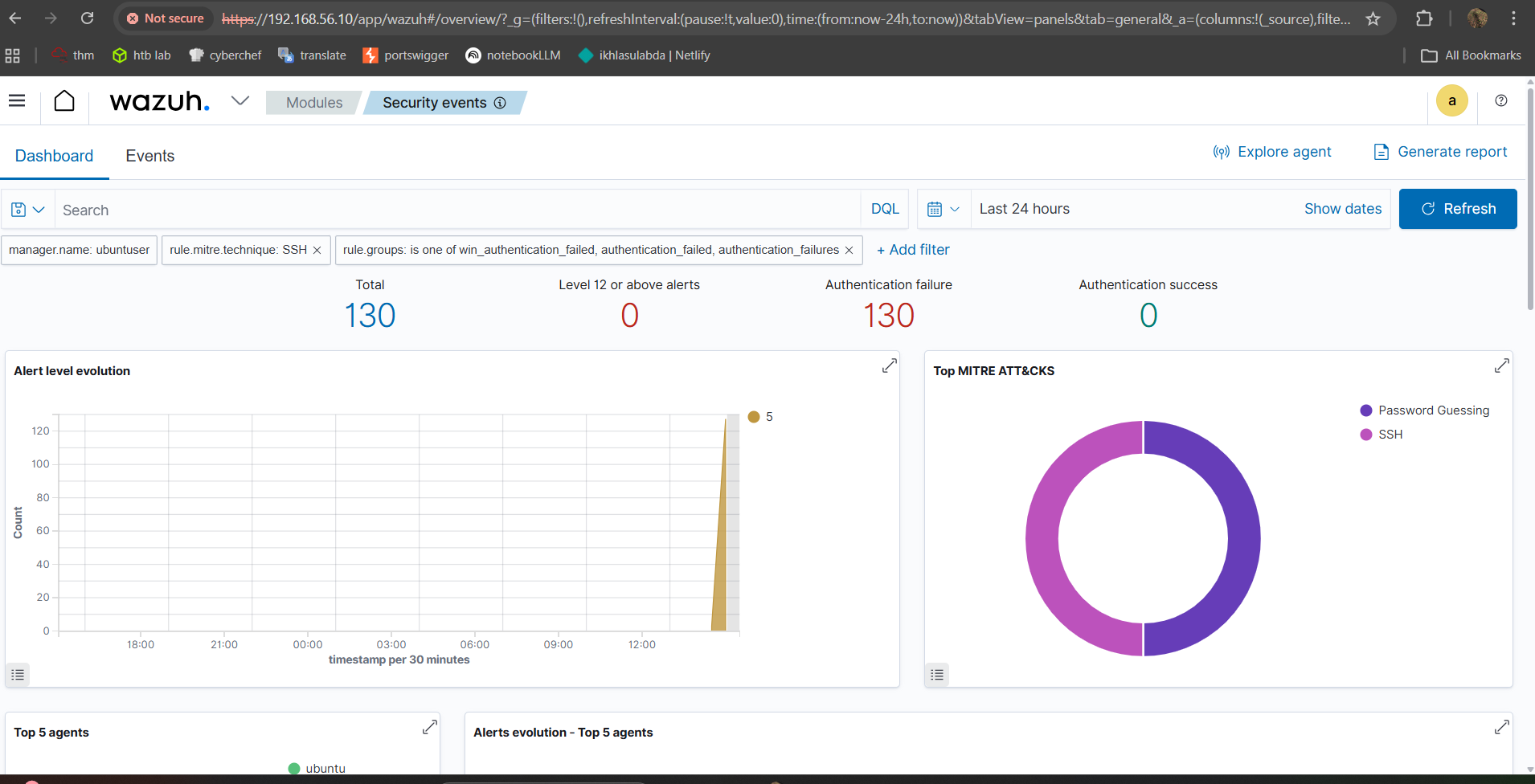This screenshot has height=784, width=1535.
Task: Go to Wazuh home via house icon
Action: (x=64, y=100)
